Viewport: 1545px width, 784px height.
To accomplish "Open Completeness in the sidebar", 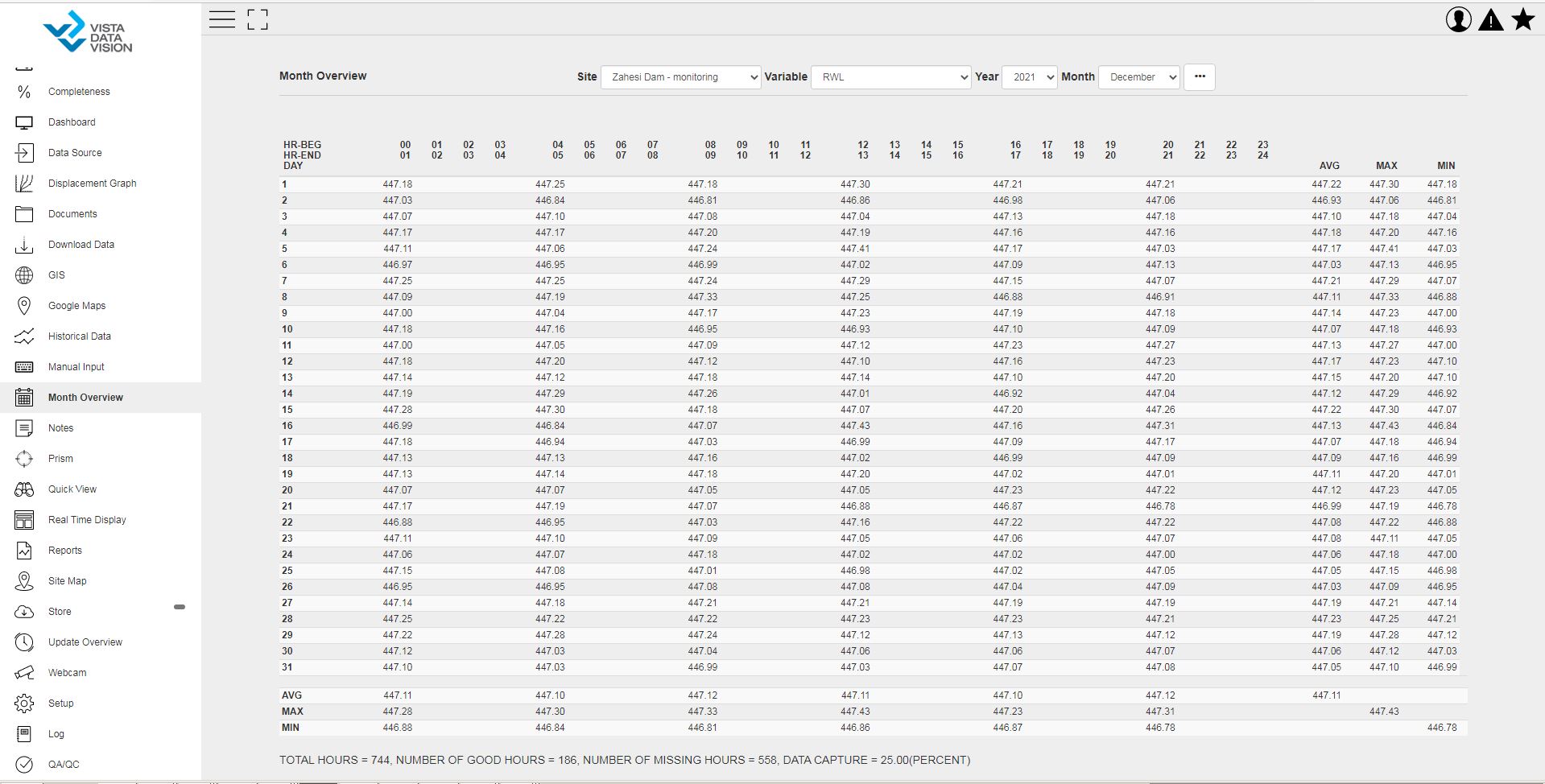I will coord(79,92).
